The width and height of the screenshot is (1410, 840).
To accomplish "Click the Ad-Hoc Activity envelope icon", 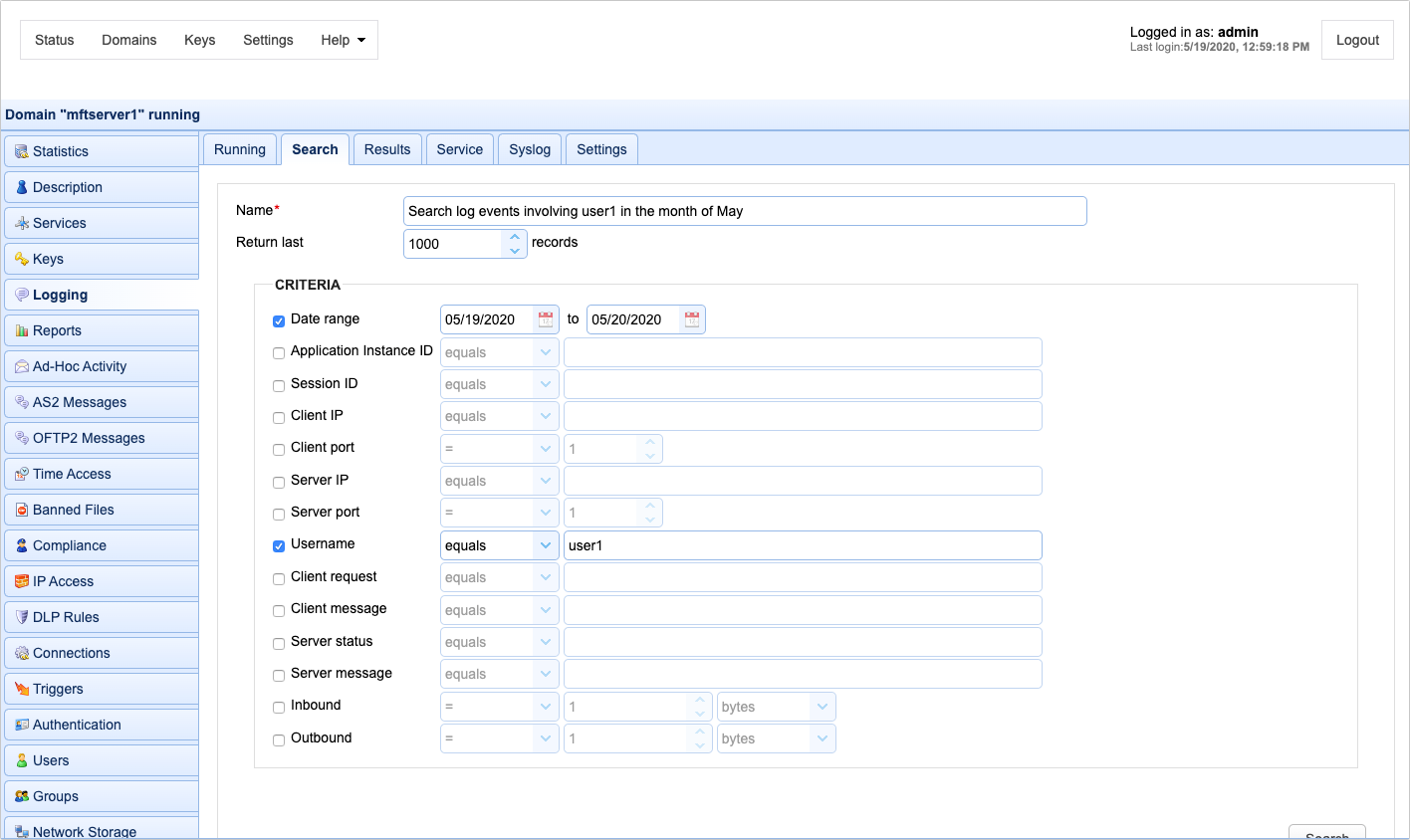I will [22, 366].
